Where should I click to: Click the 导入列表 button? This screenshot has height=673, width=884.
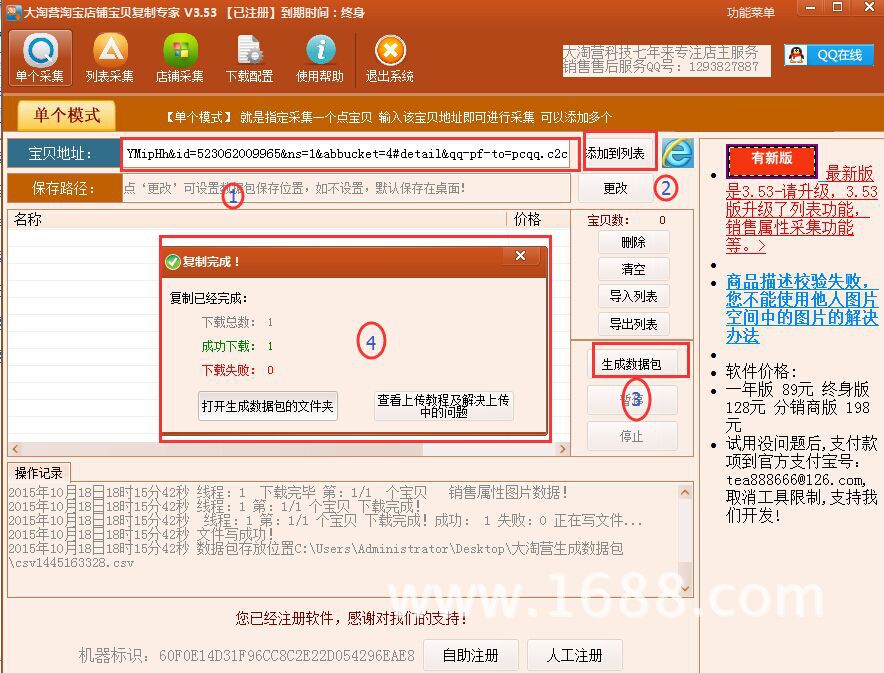pyautogui.click(x=633, y=296)
